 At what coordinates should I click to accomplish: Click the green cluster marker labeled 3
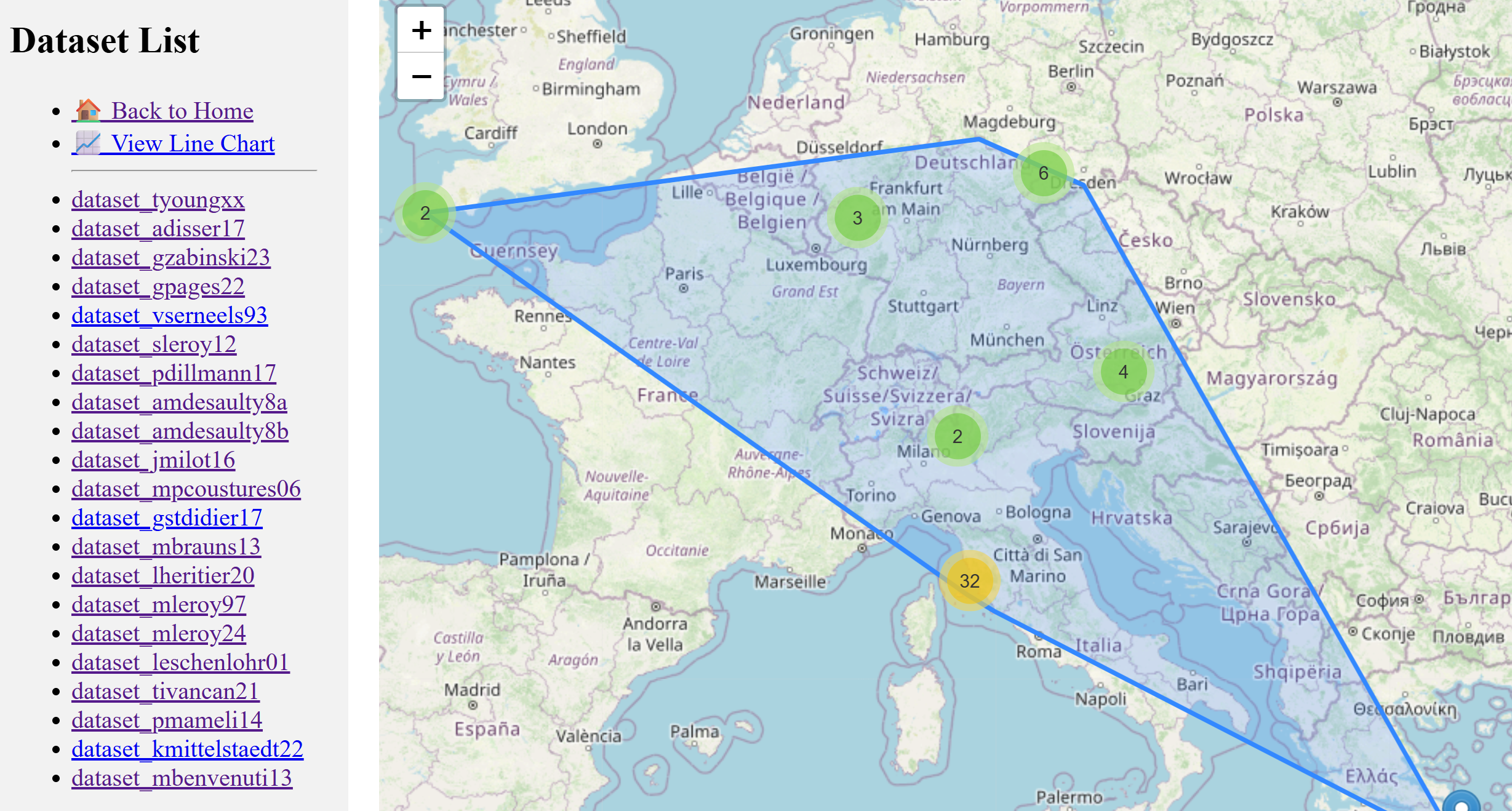857,217
